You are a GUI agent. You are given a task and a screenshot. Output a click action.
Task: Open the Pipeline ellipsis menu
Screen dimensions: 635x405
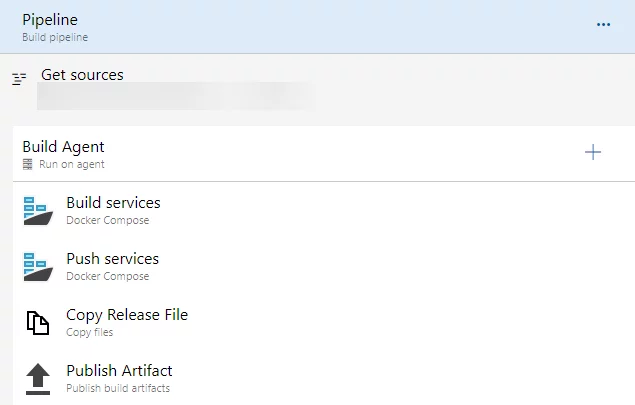tap(603, 25)
